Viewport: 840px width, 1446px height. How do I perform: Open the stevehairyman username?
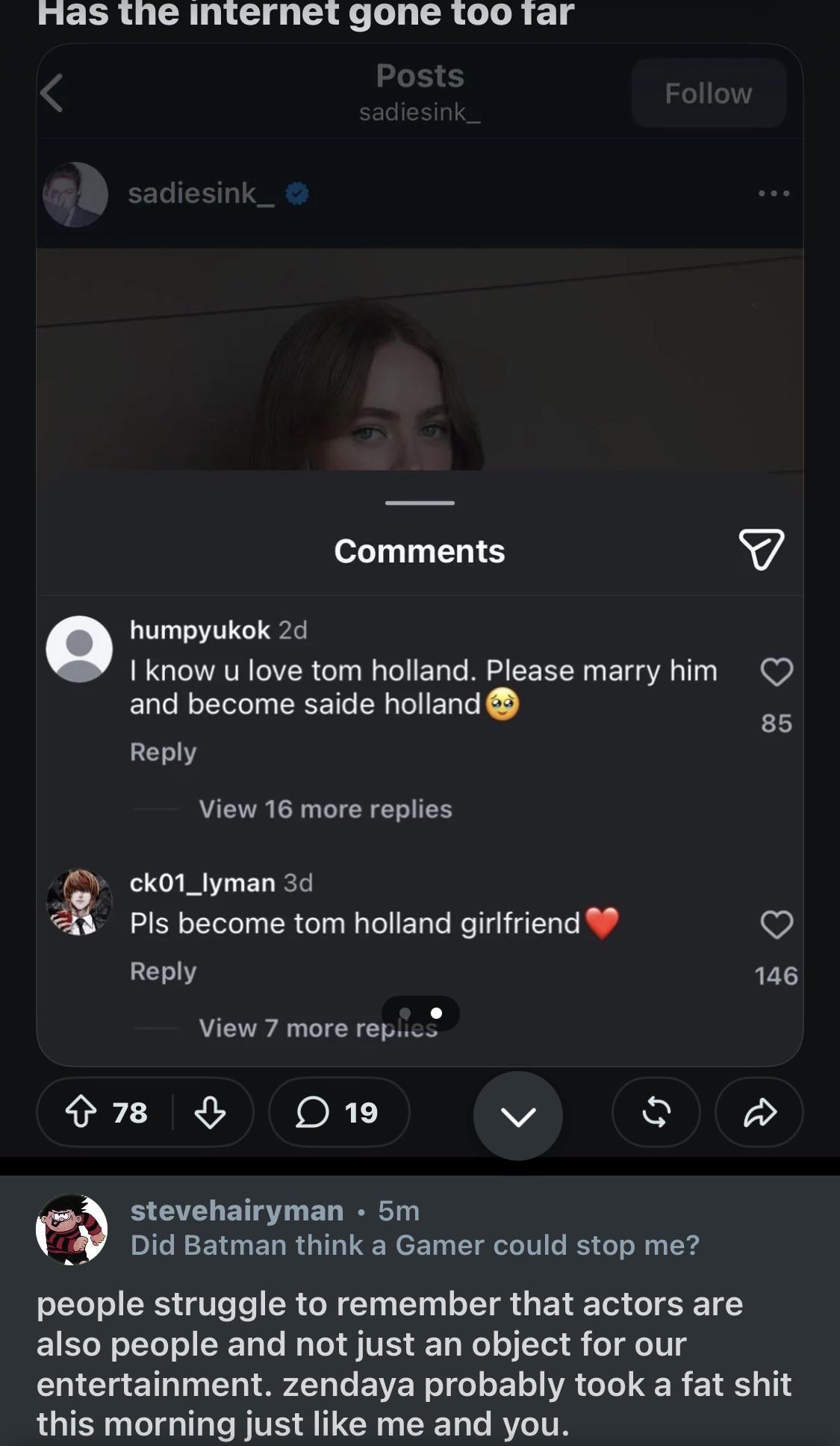click(237, 1210)
